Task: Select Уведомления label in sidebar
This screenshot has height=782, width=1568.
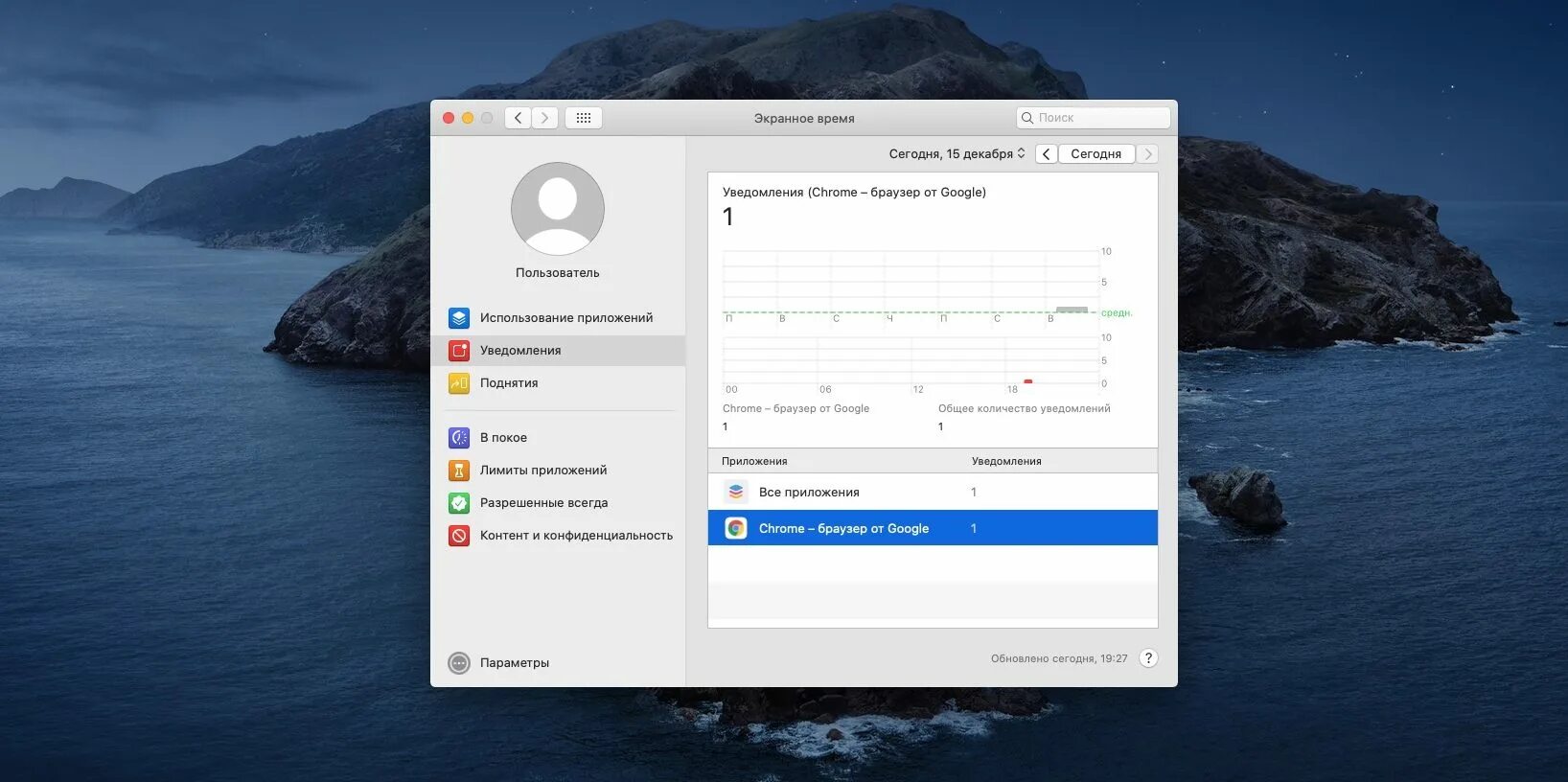Action: (520, 350)
